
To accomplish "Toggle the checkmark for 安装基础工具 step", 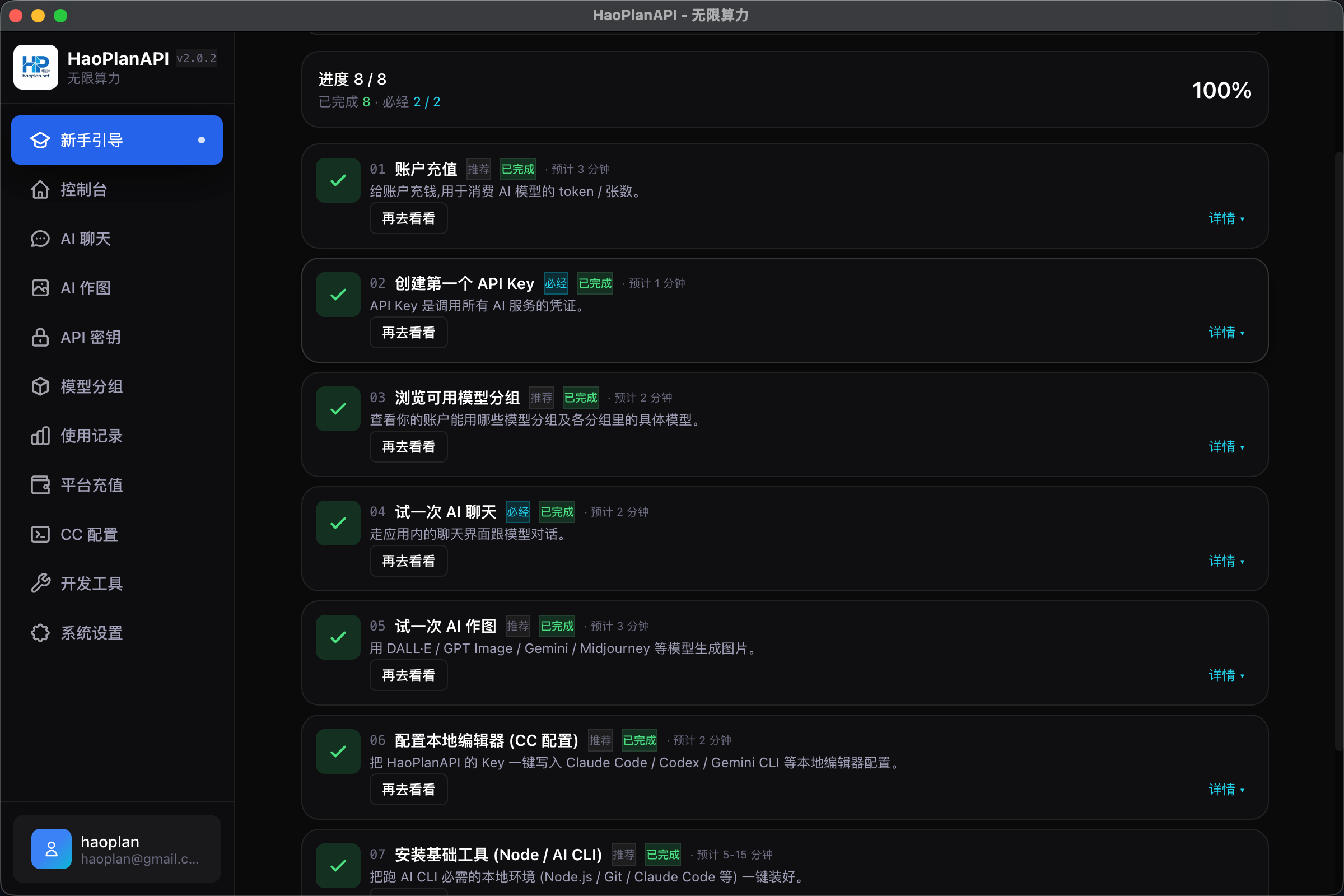I will coord(338,866).
